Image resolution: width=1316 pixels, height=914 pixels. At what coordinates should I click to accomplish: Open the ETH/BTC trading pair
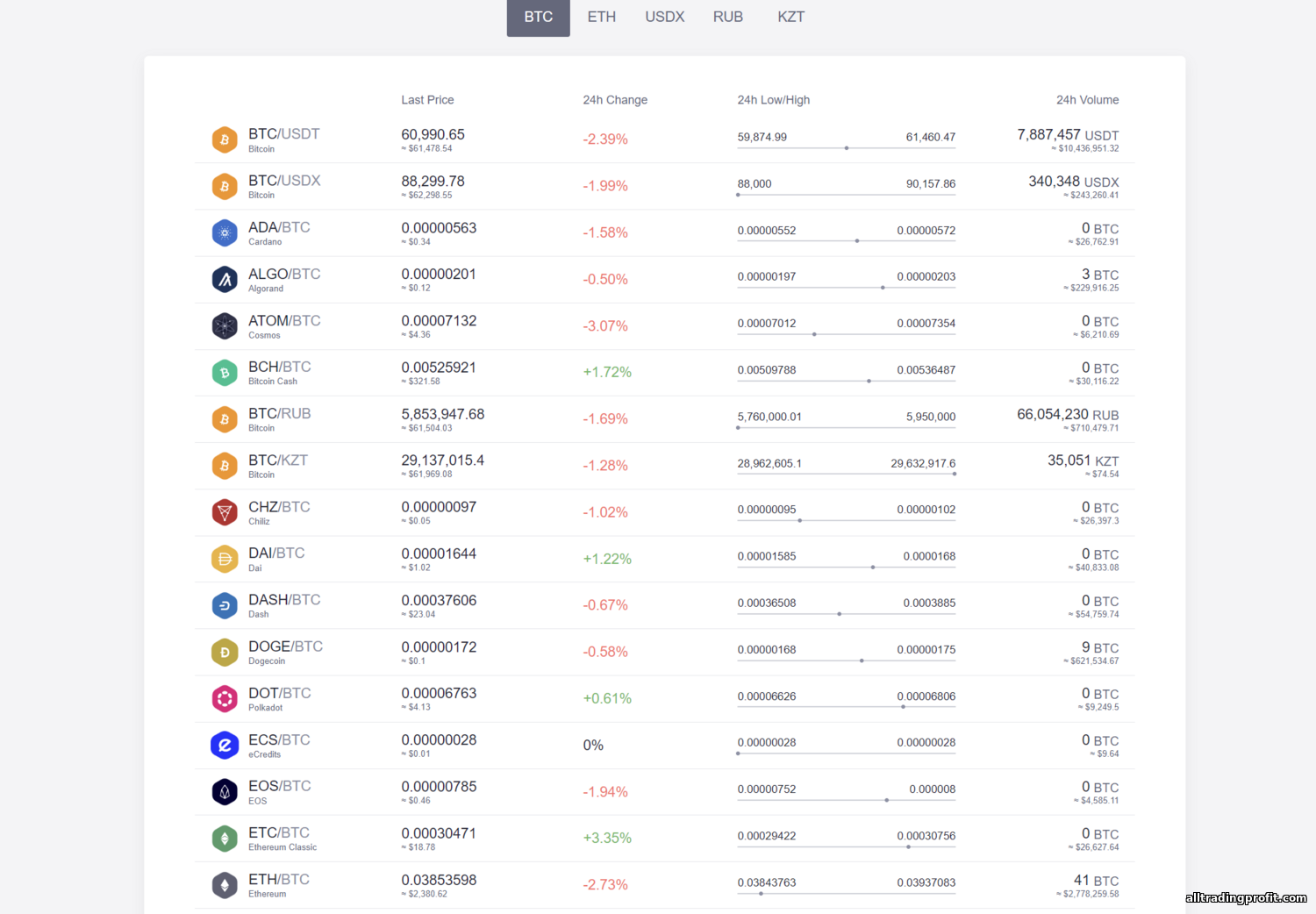pyautogui.click(x=279, y=880)
